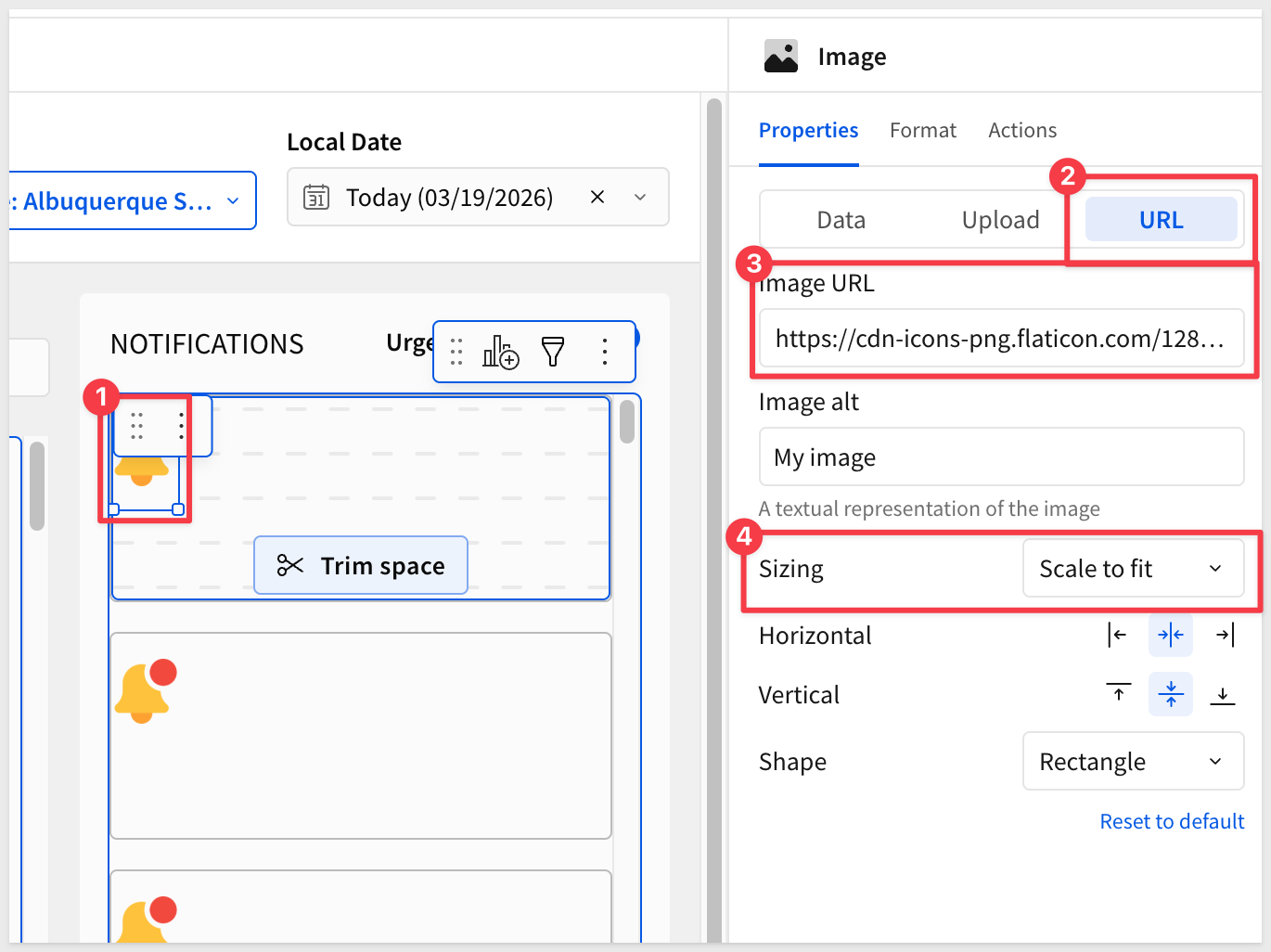Align image horizontally to the left

(1118, 635)
